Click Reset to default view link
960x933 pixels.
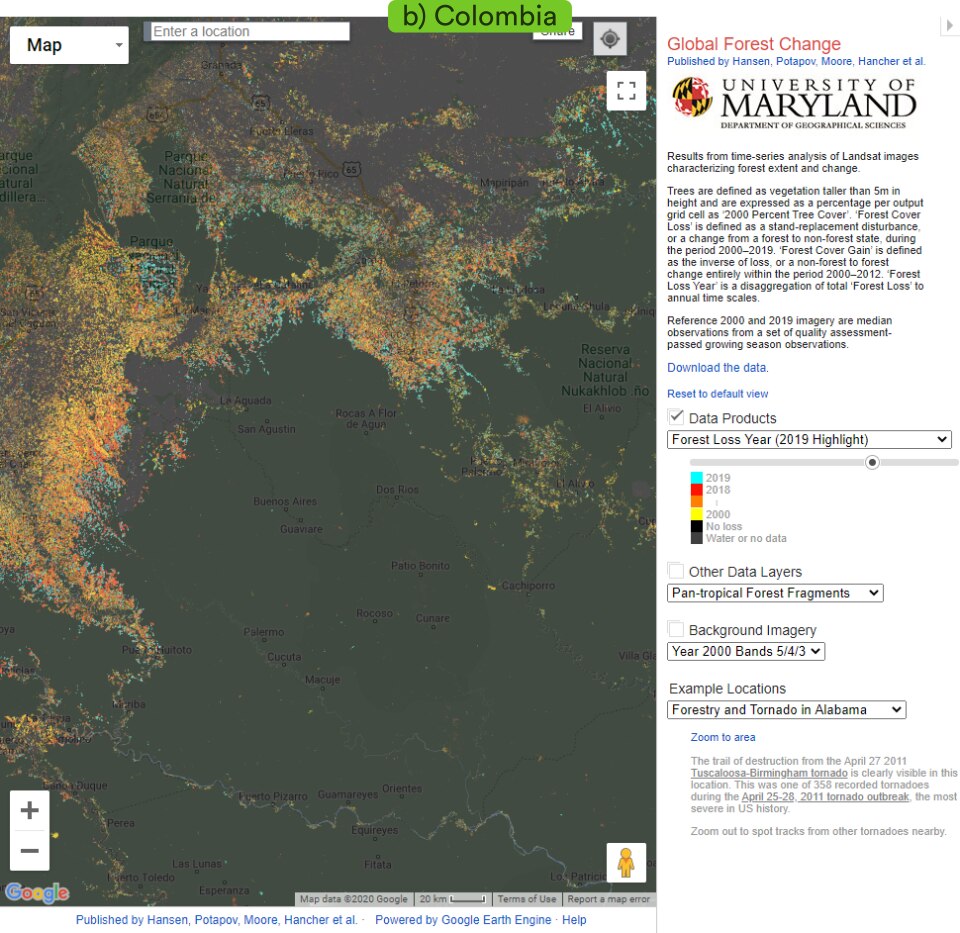click(x=718, y=394)
